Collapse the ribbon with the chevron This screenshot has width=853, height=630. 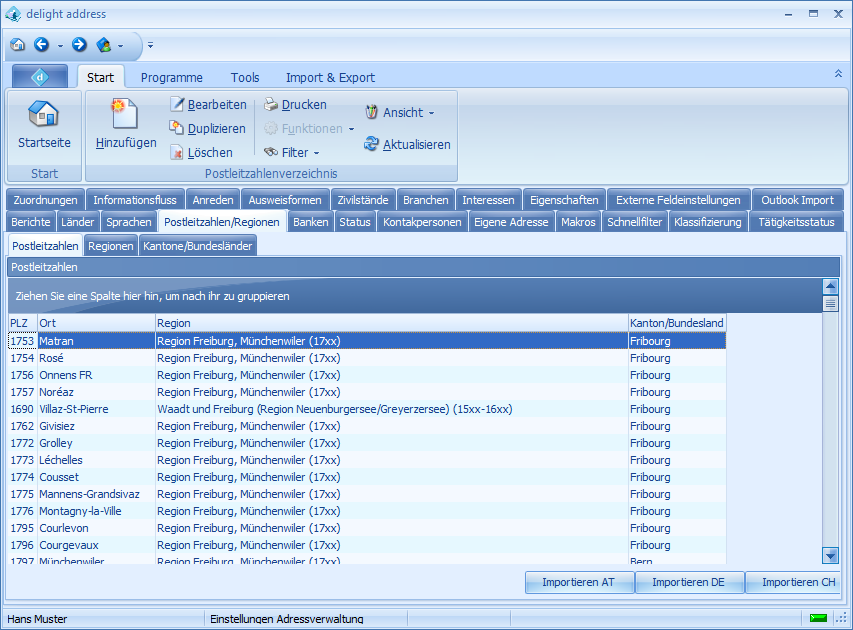tap(838, 74)
